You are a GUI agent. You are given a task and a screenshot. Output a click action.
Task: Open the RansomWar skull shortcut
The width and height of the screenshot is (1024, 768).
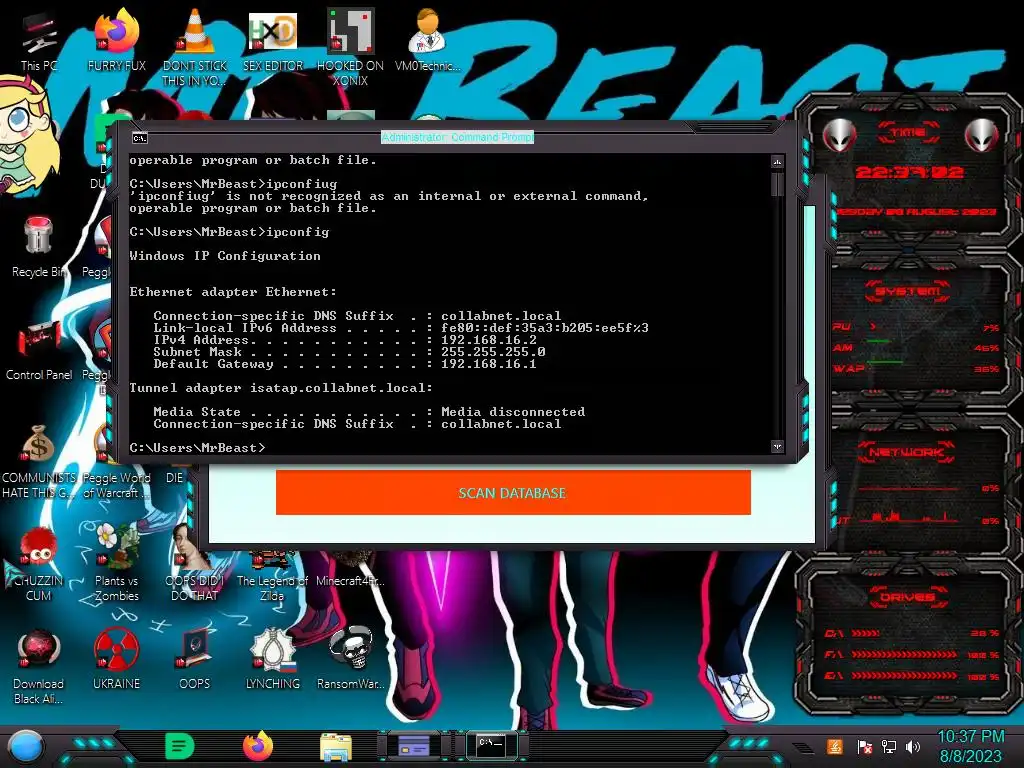(x=351, y=658)
